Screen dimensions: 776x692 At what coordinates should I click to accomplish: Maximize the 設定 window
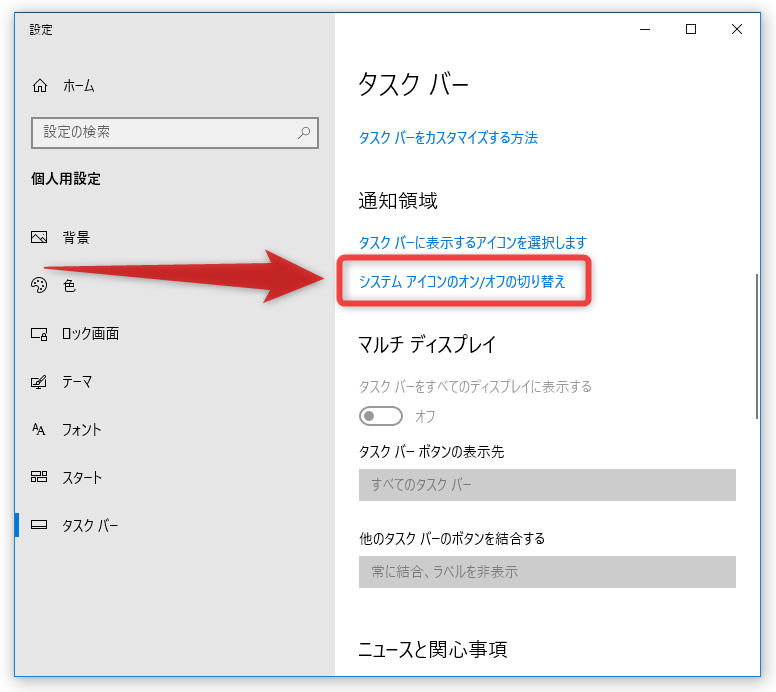click(x=691, y=30)
